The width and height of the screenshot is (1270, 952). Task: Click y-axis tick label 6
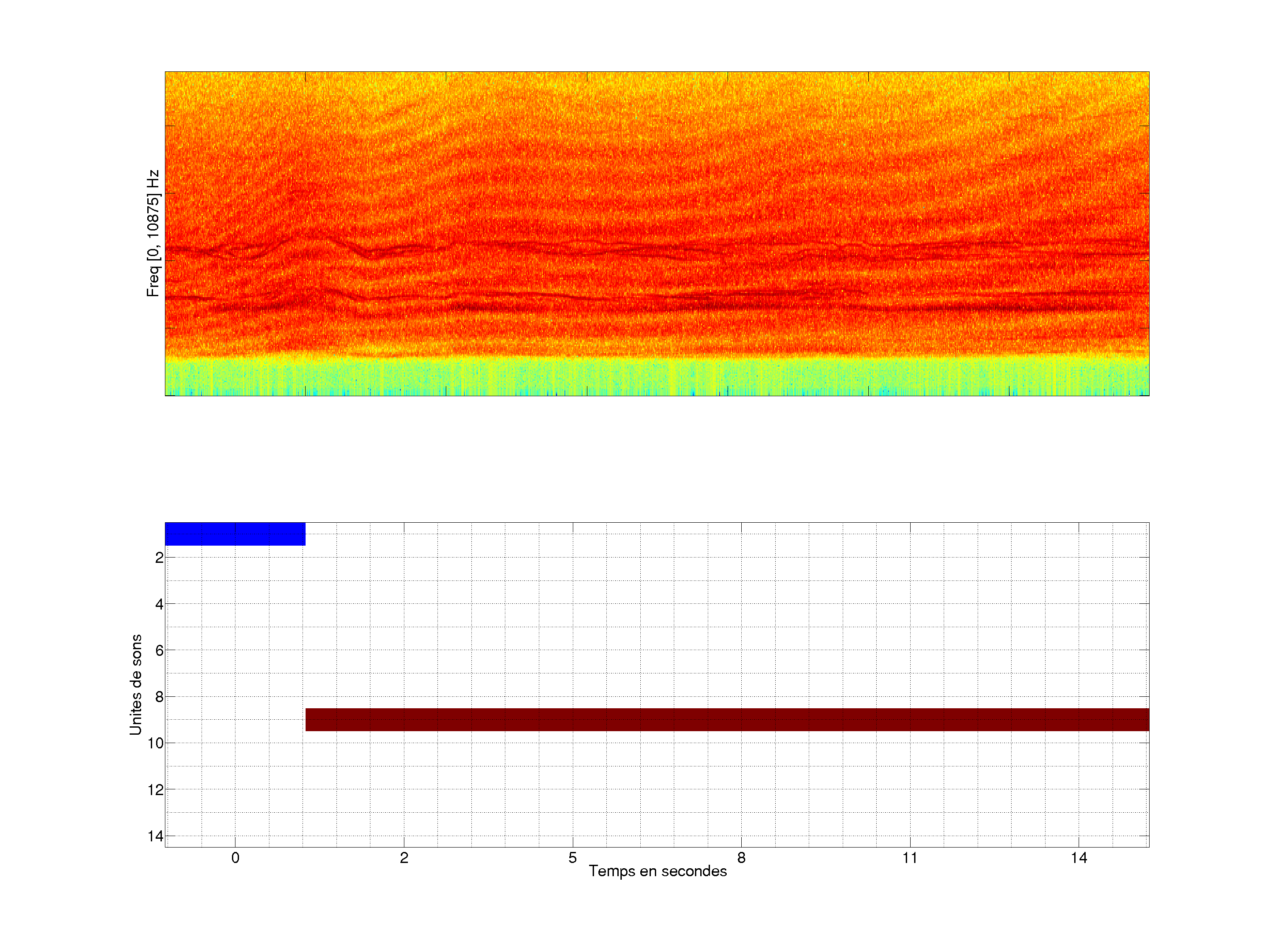(159, 651)
